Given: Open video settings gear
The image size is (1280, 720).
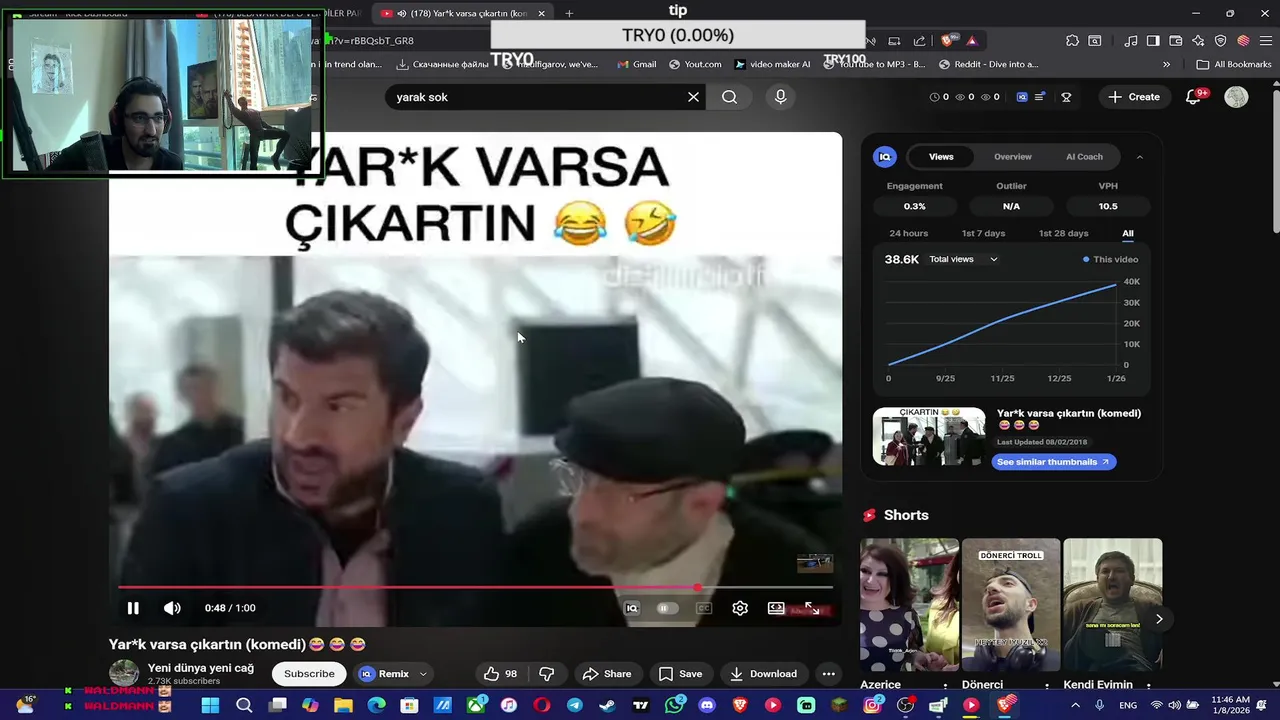Looking at the screenshot, I should [x=740, y=608].
